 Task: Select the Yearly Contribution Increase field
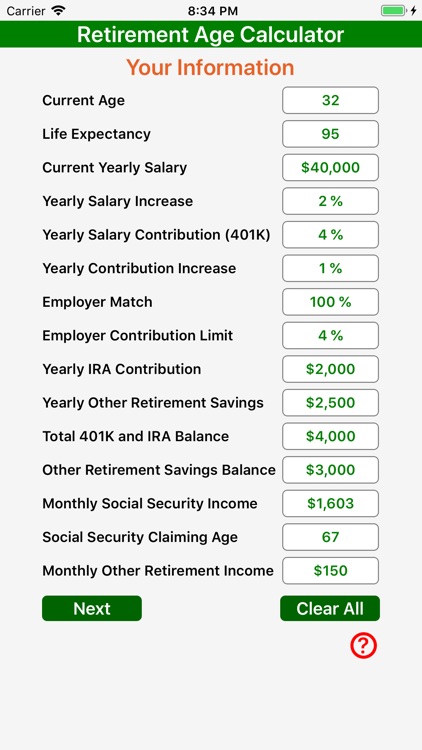pyautogui.click(x=331, y=268)
